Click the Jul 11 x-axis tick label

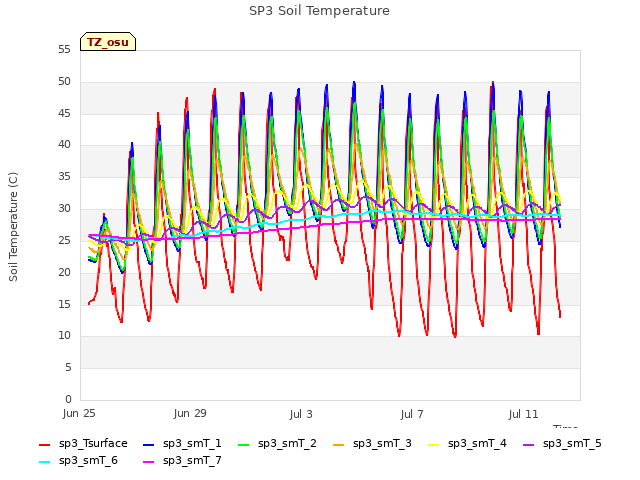(x=523, y=413)
